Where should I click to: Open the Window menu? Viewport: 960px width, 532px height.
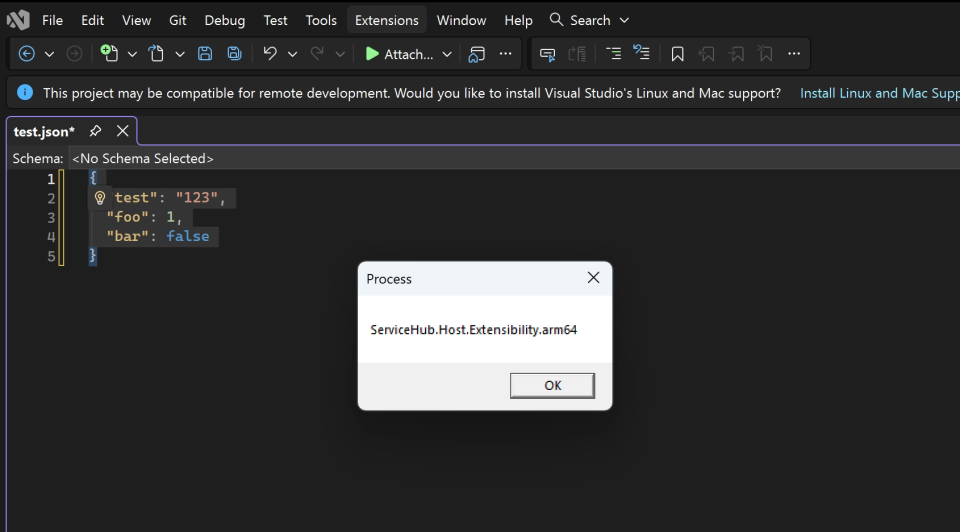pyautogui.click(x=461, y=20)
